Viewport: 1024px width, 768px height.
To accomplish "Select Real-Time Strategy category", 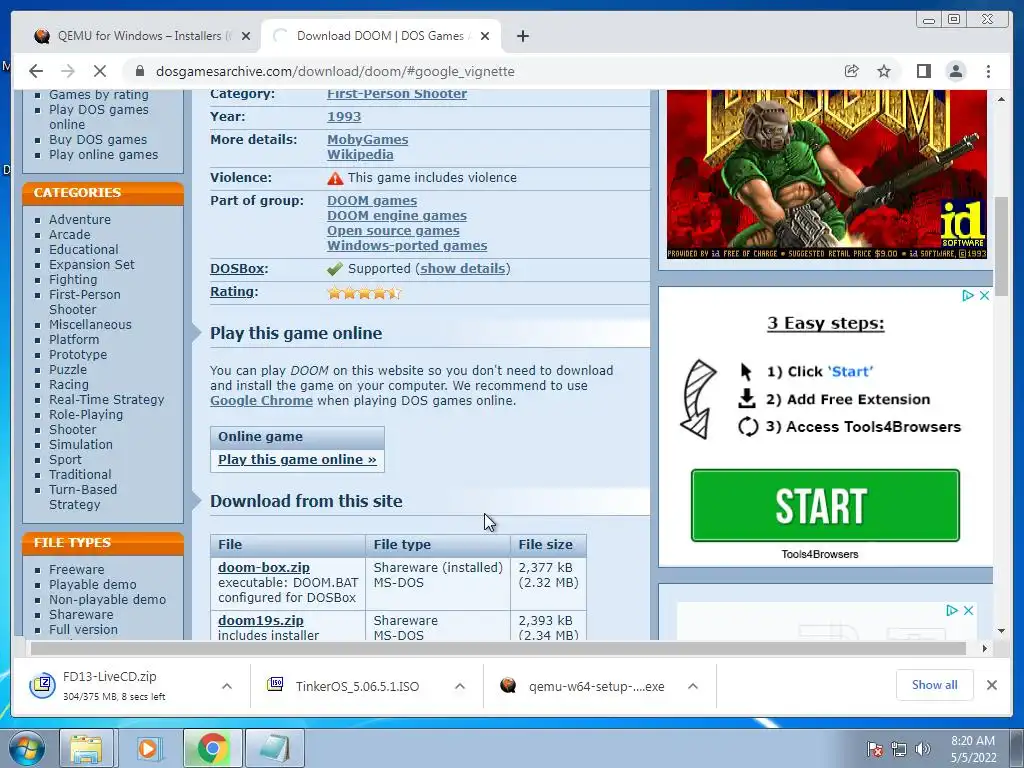I will click(106, 400).
